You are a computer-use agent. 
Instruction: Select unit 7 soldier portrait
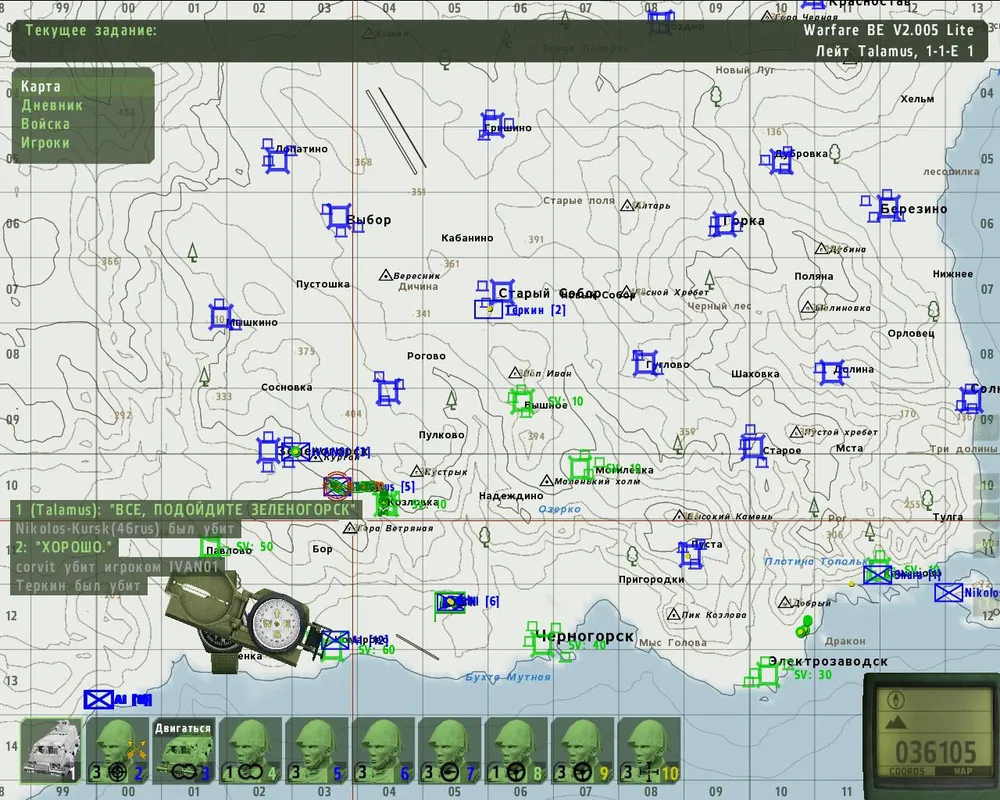click(450, 750)
